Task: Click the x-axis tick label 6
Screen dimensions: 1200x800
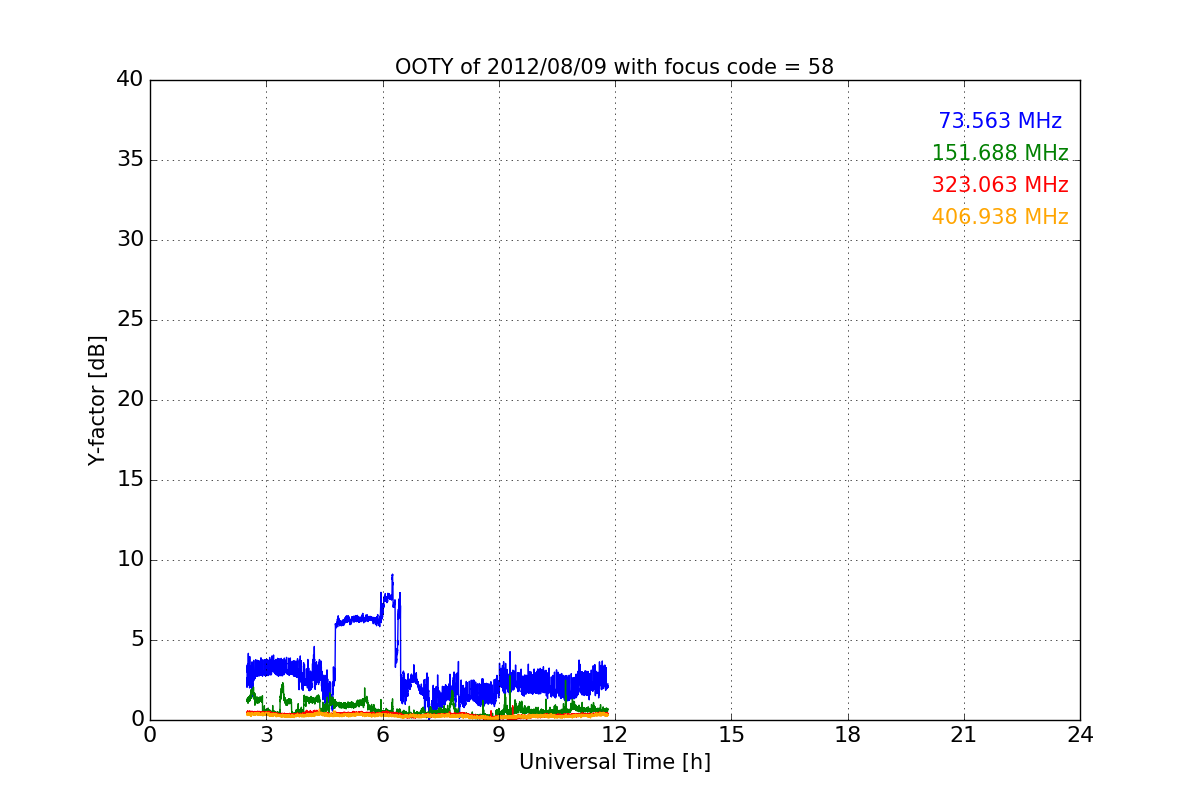Action: [x=383, y=735]
